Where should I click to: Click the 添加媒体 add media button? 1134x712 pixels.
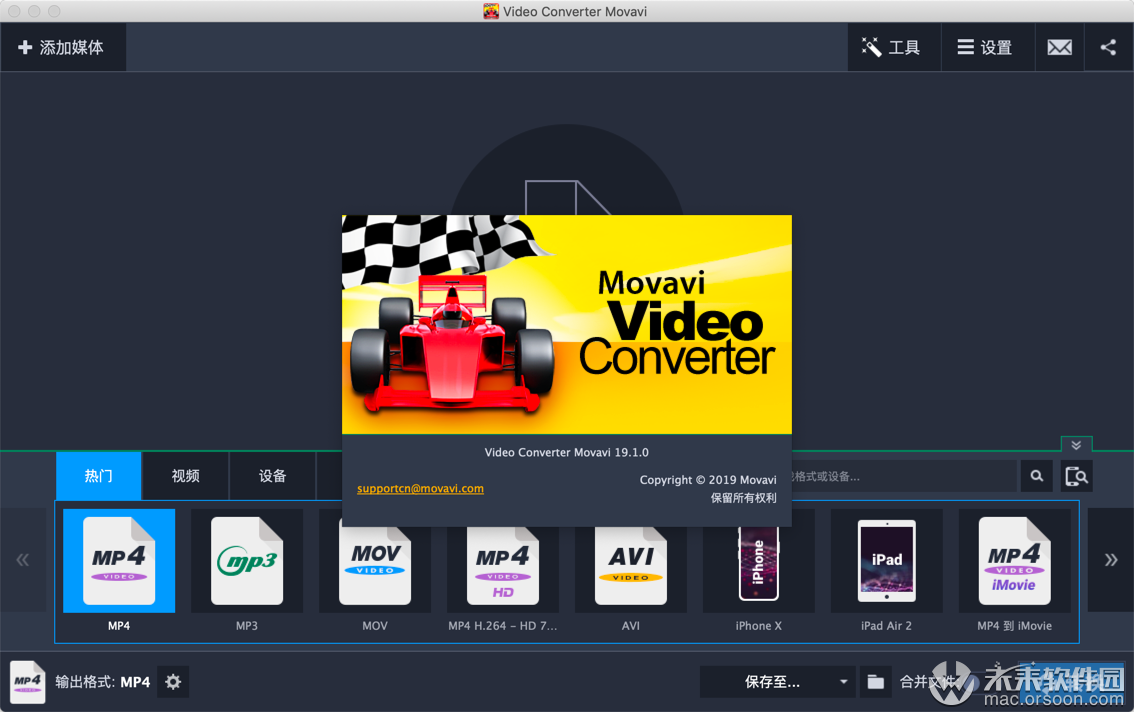[x=63, y=47]
